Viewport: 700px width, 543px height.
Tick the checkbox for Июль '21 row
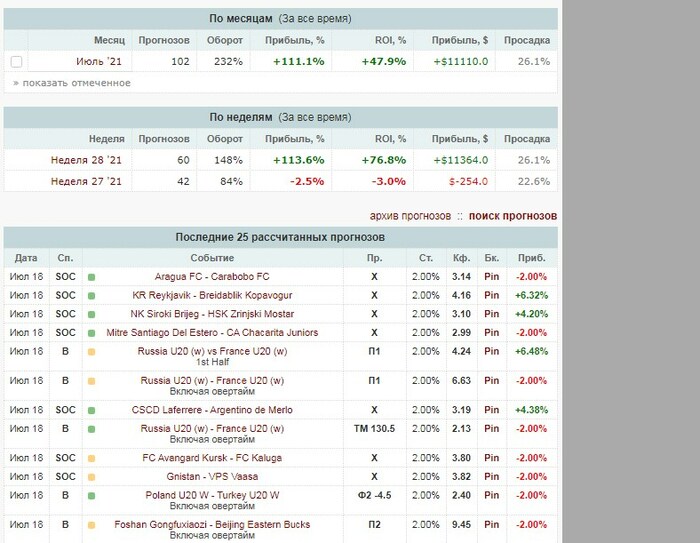[16, 62]
